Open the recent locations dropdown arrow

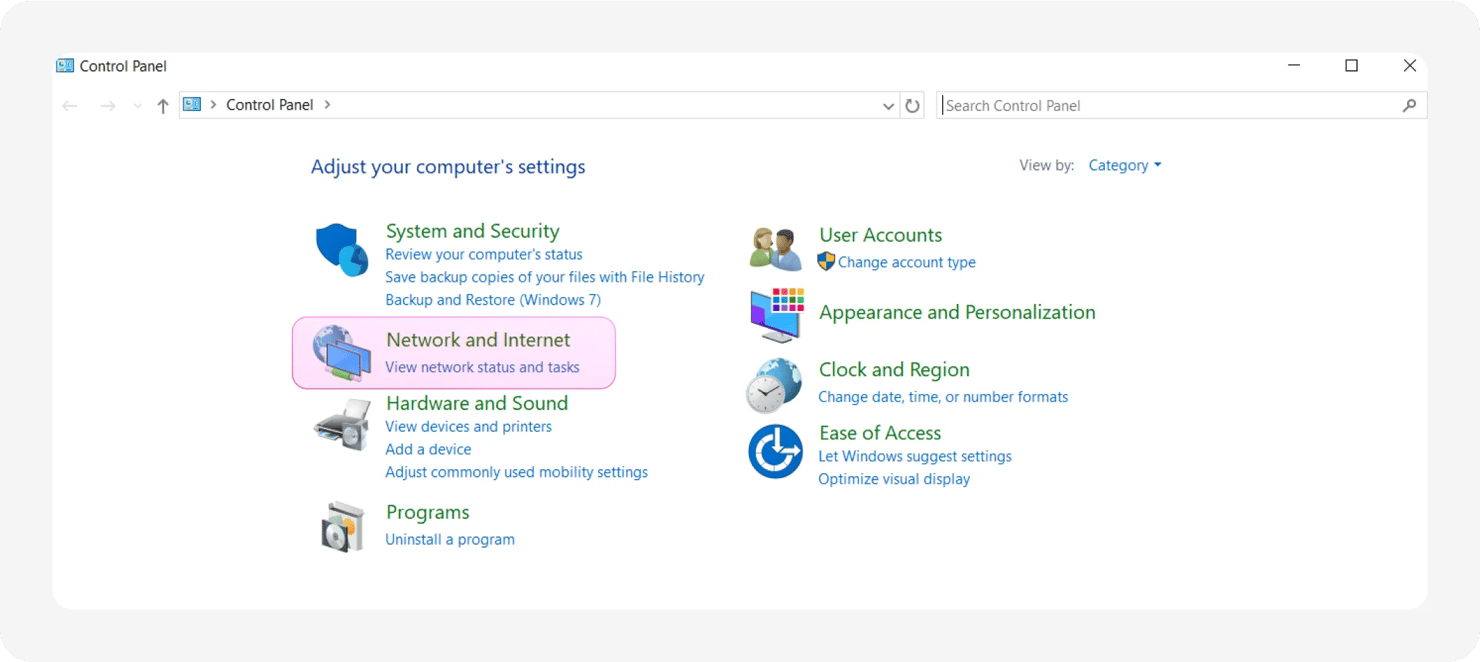coord(137,106)
